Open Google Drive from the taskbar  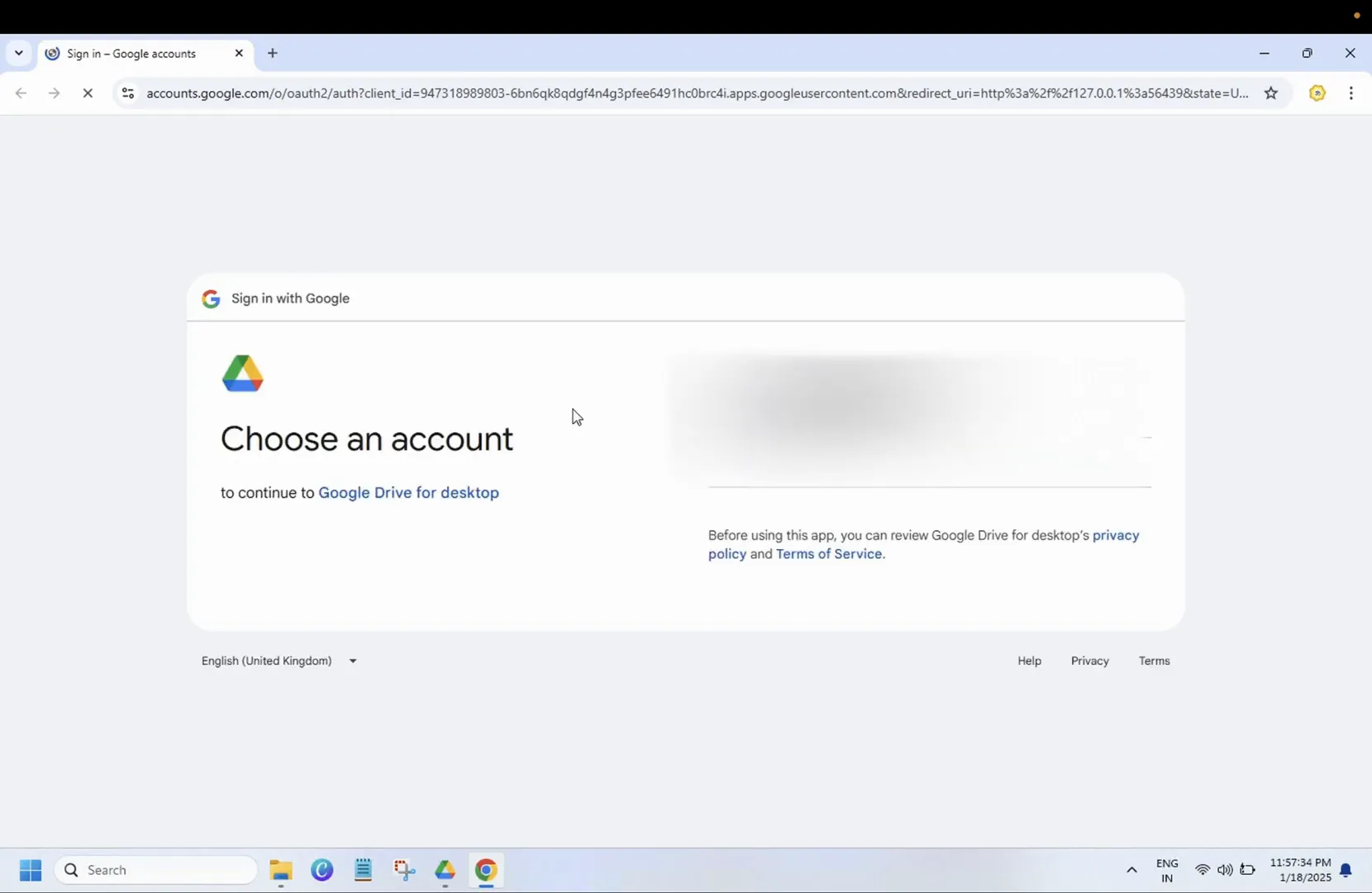tap(445, 870)
